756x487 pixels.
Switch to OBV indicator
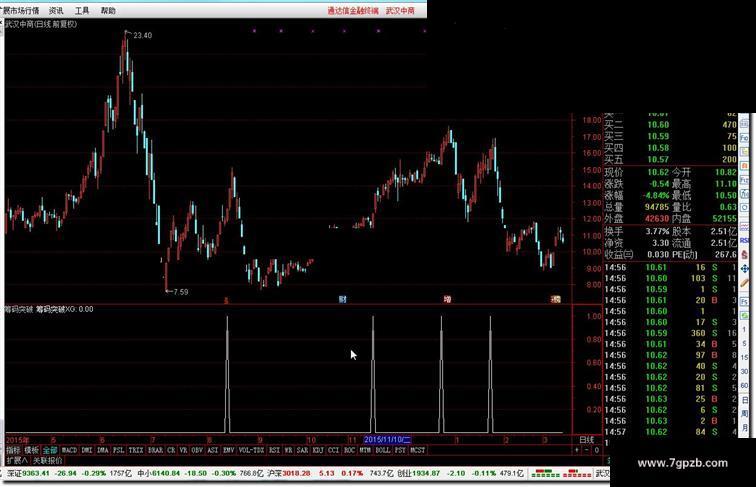(197, 450)
